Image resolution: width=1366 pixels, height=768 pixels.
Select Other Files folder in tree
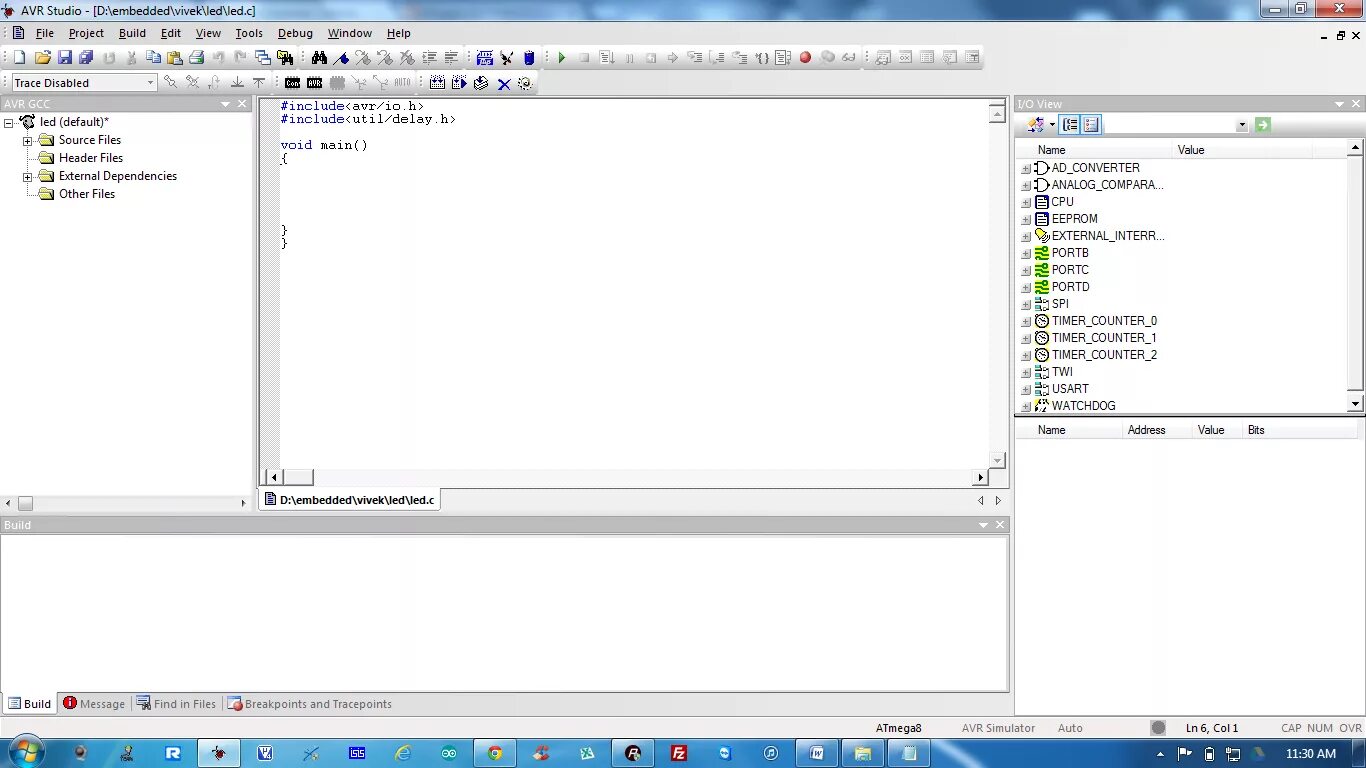pos(87,194)
